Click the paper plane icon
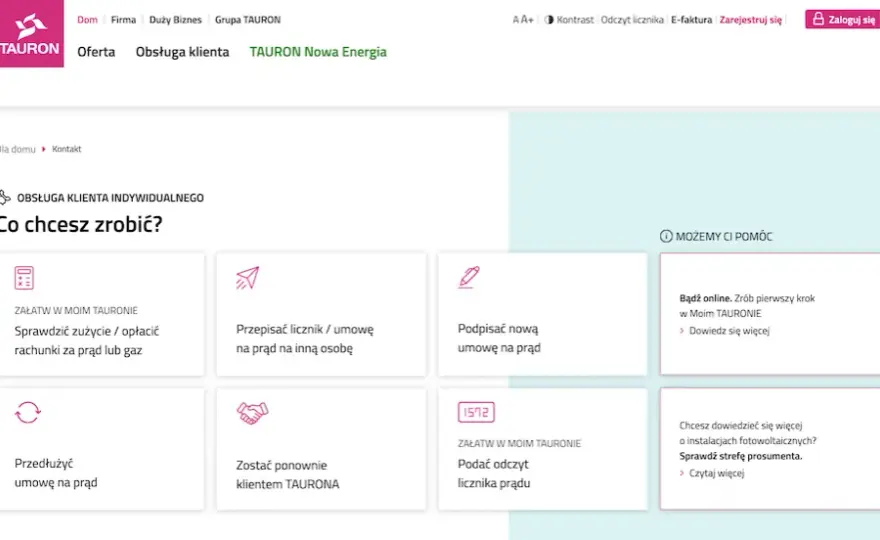Viewport: 880px width, 540px height. (248, 278)
